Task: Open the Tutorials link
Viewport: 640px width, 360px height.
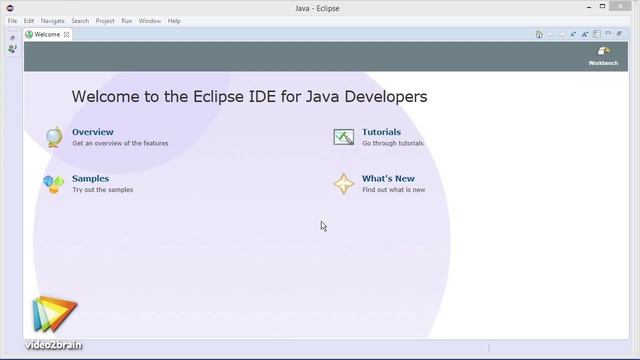Action: (x=381, y=132)
